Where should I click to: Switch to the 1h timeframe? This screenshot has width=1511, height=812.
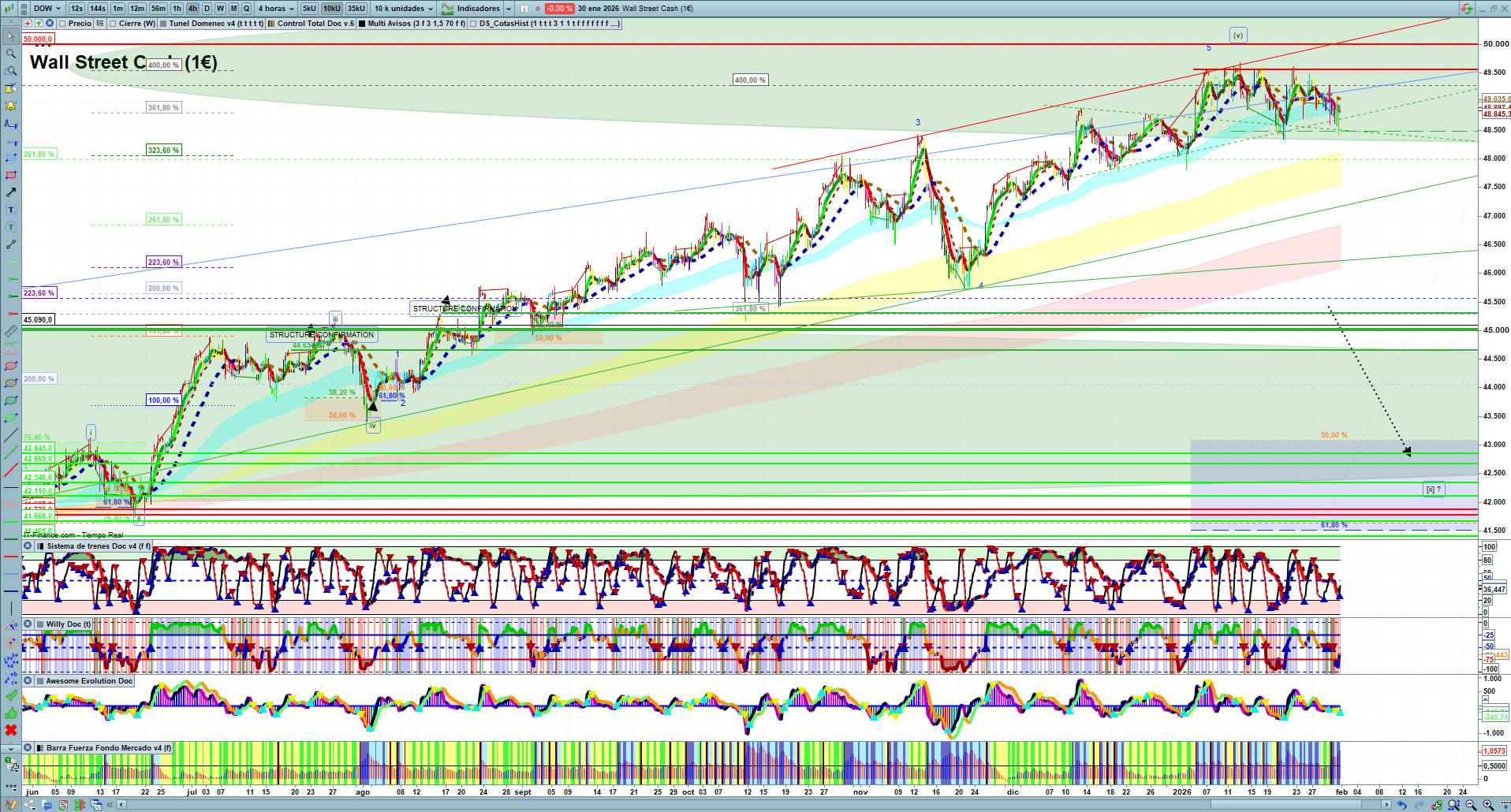[x=177, y=9]
